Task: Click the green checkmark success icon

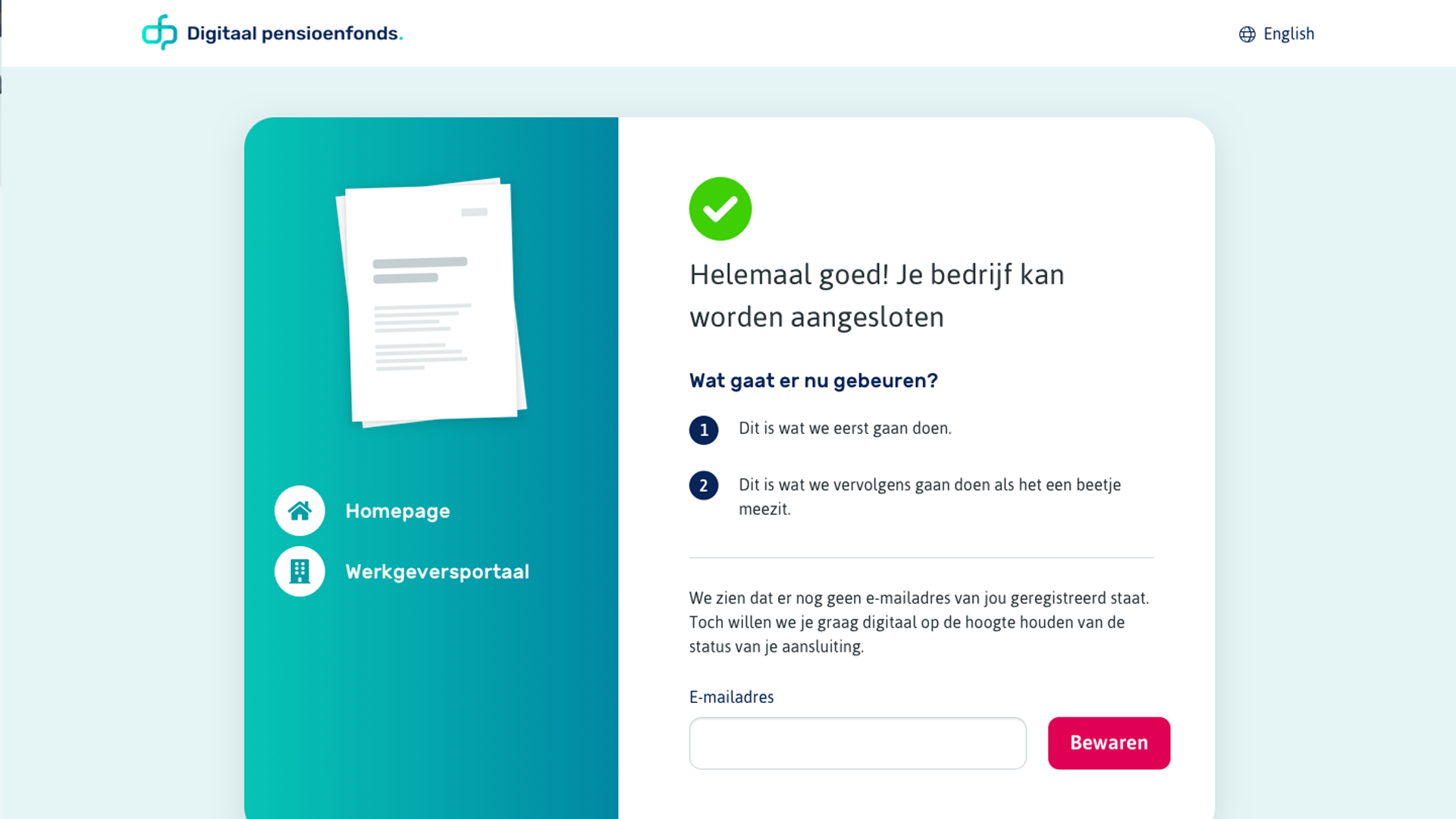Action: 720,209
